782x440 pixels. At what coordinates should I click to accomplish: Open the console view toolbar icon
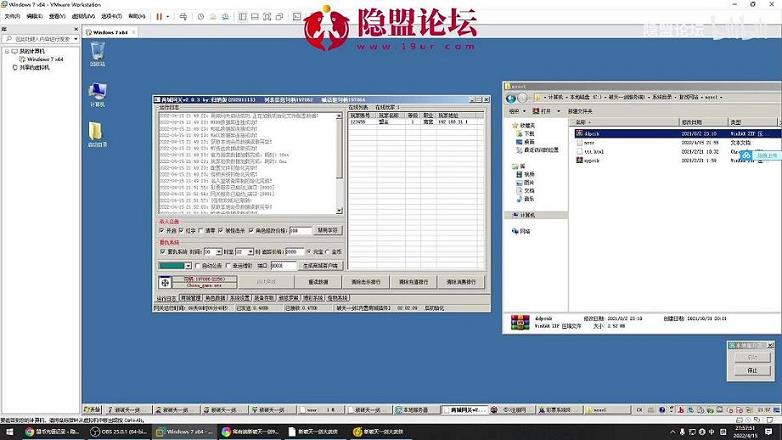pos(297,16)
